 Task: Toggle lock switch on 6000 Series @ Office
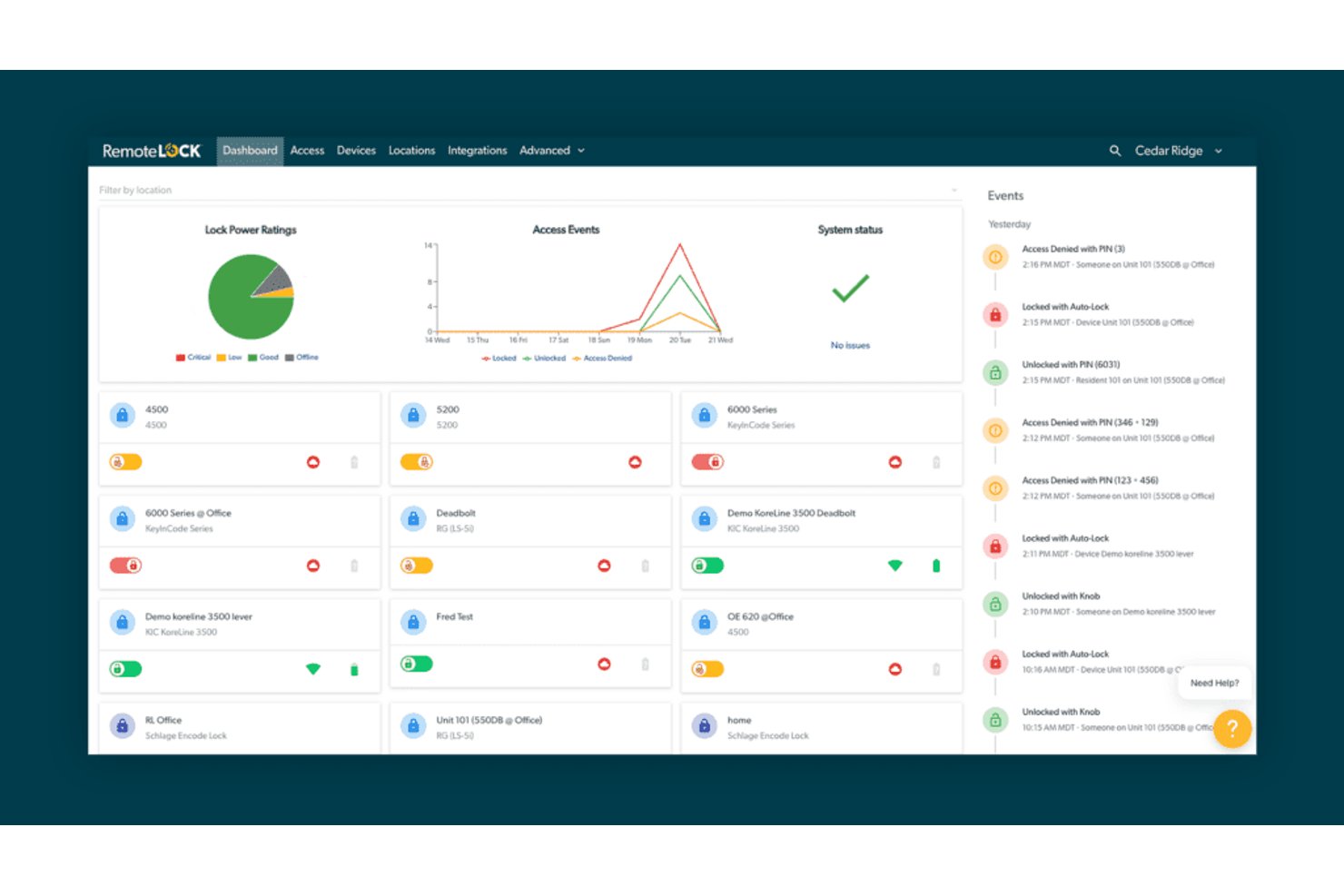pos(126,566)
